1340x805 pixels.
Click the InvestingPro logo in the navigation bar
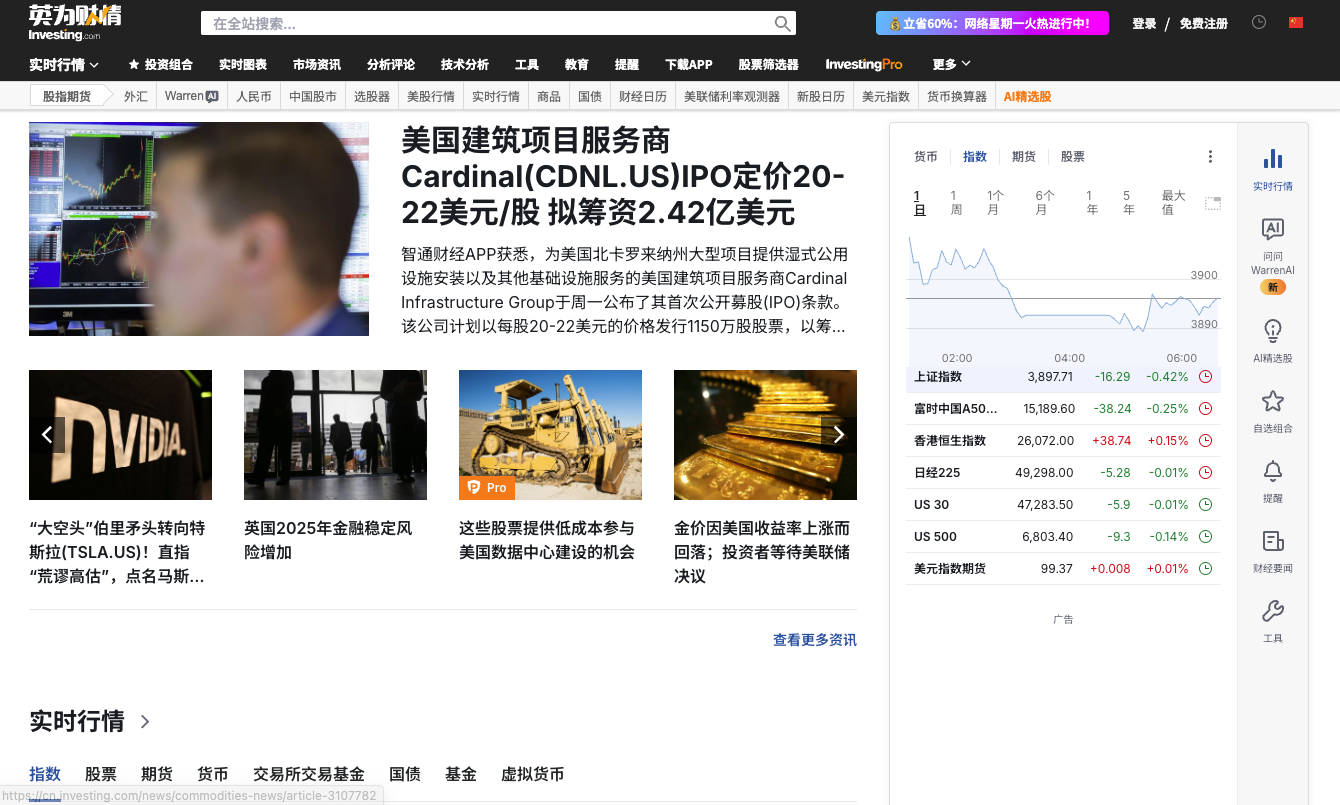863,64
